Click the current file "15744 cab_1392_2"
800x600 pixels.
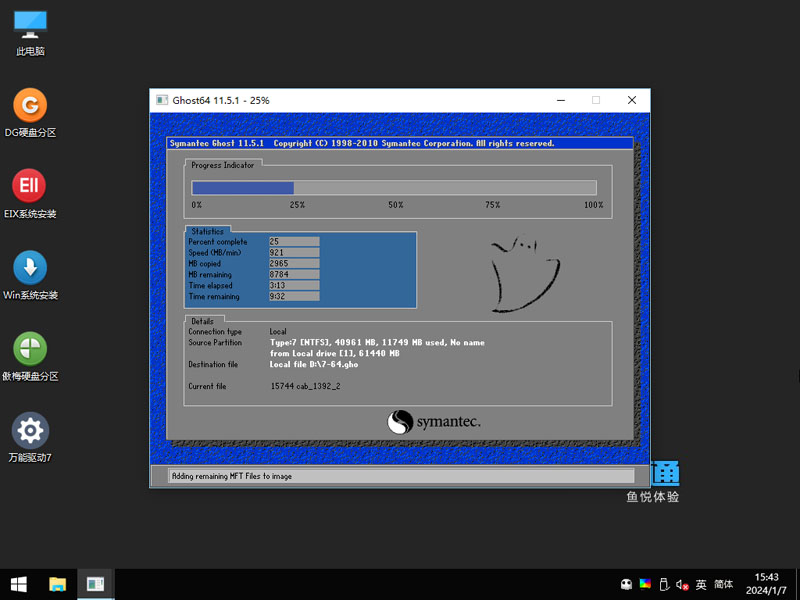click(x=305, y=386)
